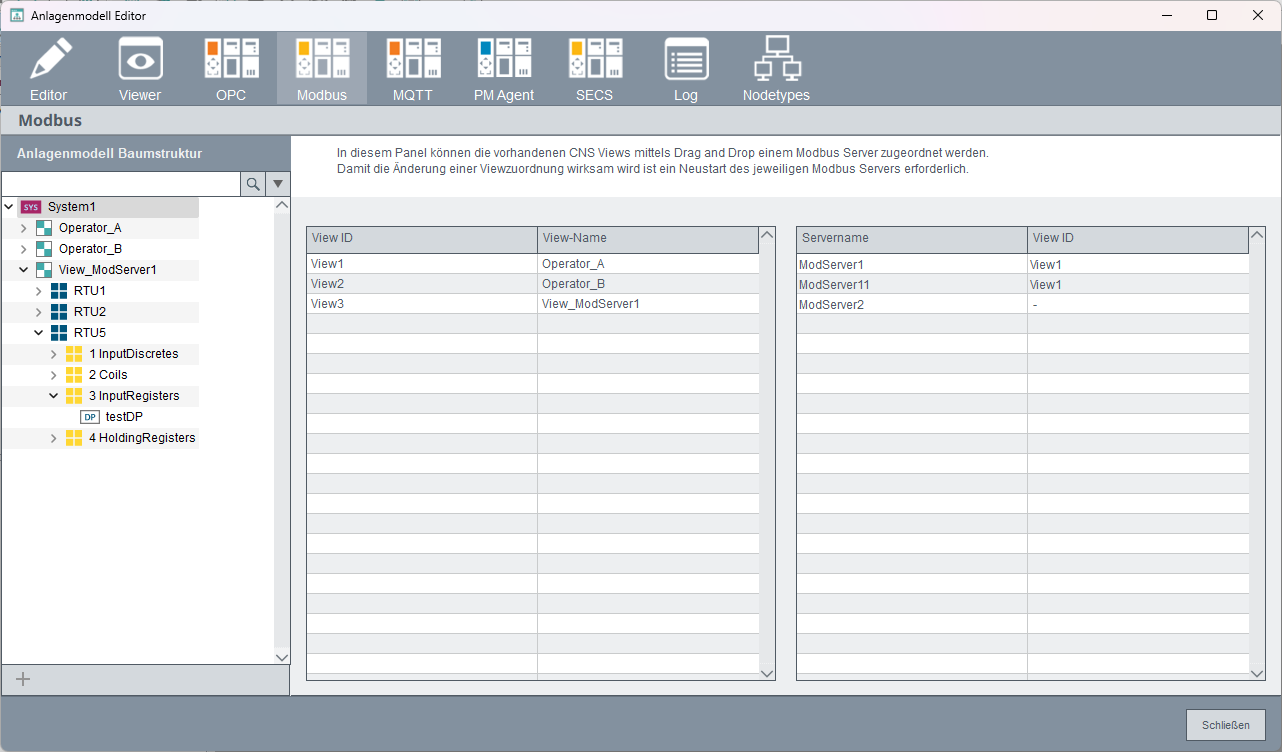This screenshot has width=1282, height=752.
Task: Open the Log list icon
Action: tap(686, 69)
